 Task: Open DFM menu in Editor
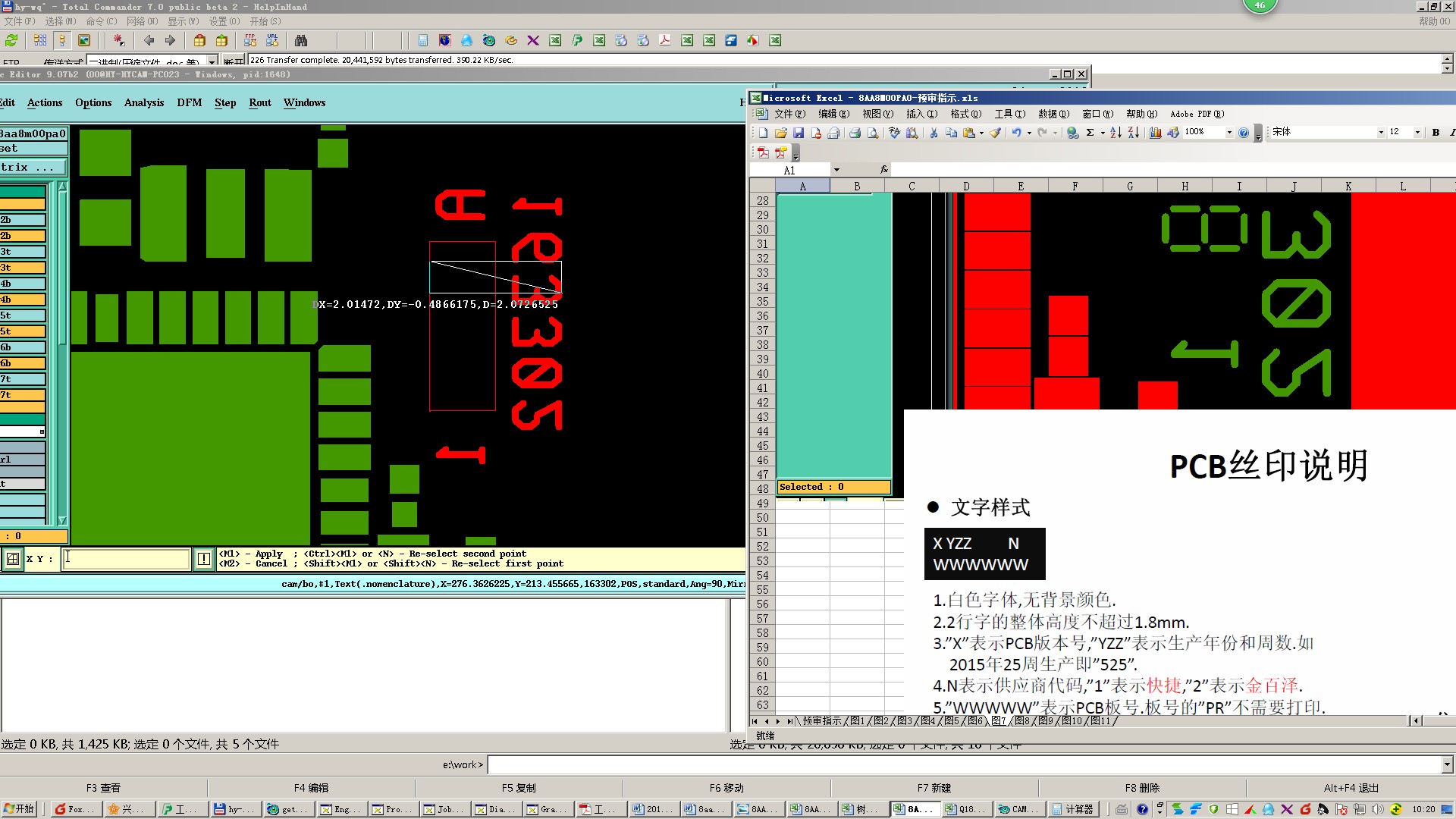(x=190, y=102)
